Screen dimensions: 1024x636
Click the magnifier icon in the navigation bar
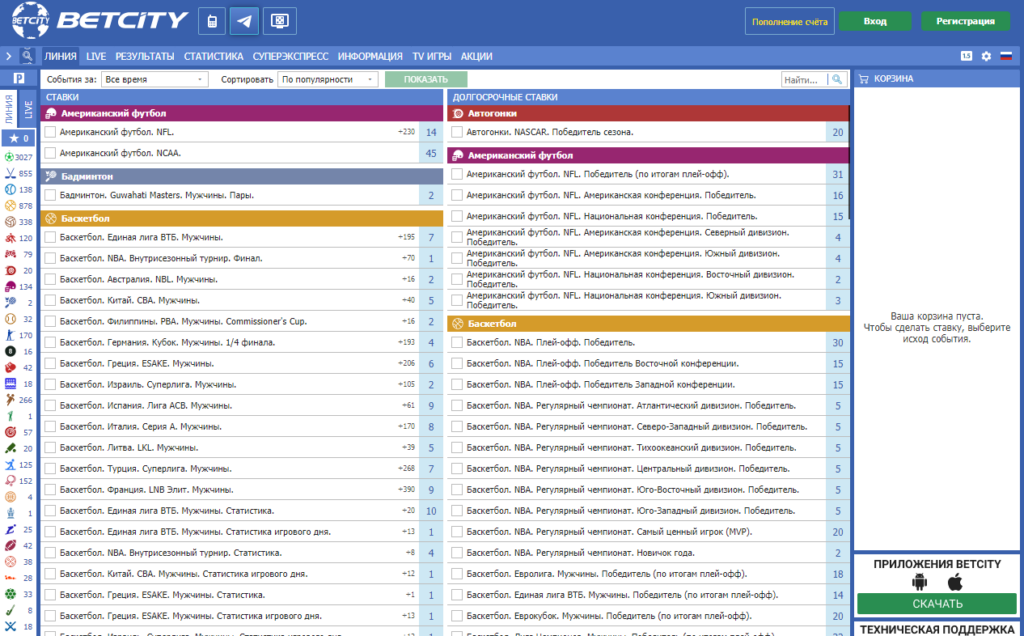coord(27,56)
